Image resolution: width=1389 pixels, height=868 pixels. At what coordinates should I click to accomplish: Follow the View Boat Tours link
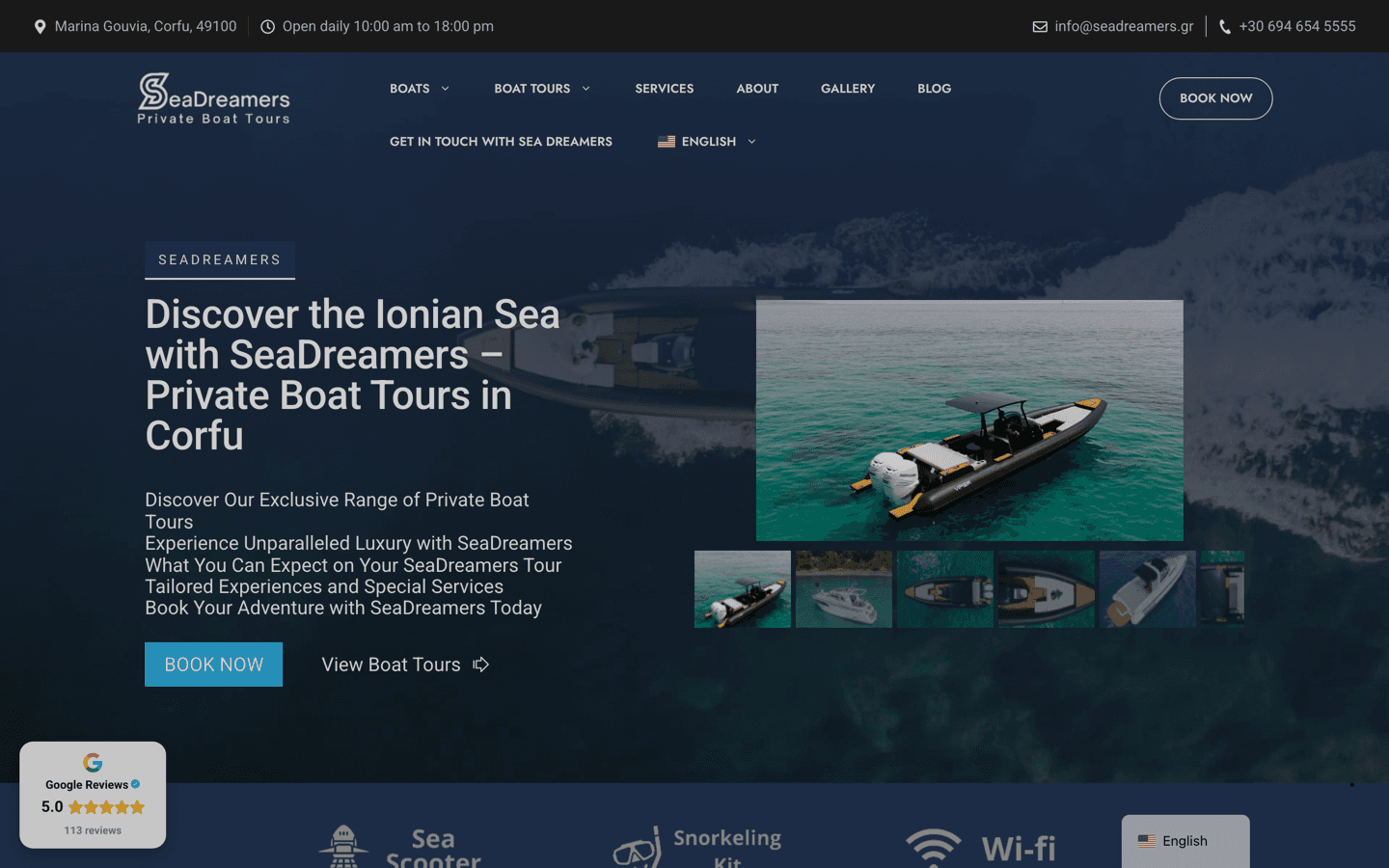391,665
